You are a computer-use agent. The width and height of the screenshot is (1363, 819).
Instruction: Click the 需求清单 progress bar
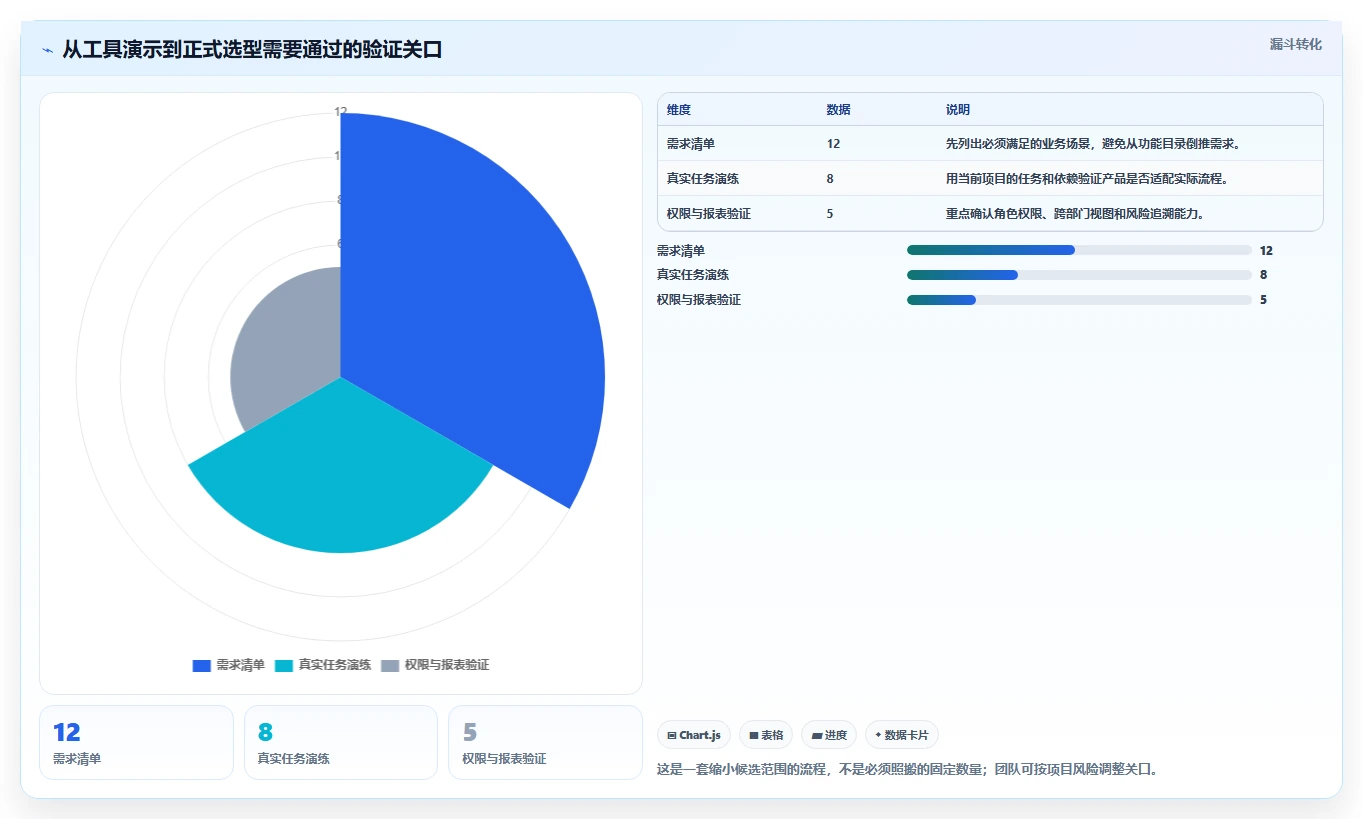point(1079,250)
